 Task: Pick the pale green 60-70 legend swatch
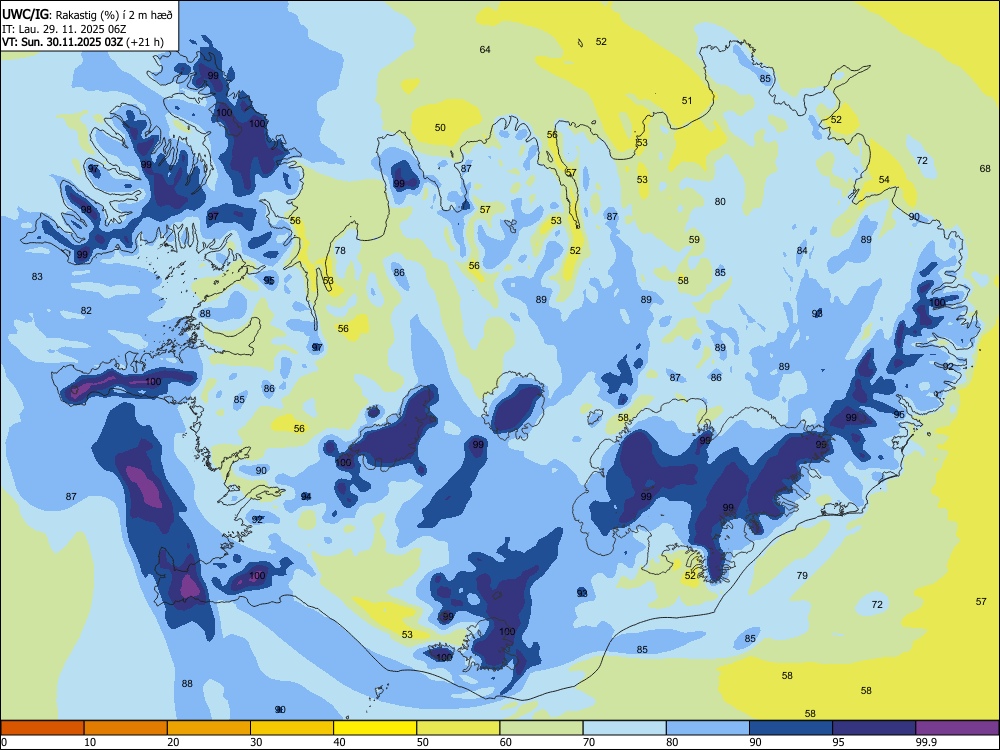(541, 728)
